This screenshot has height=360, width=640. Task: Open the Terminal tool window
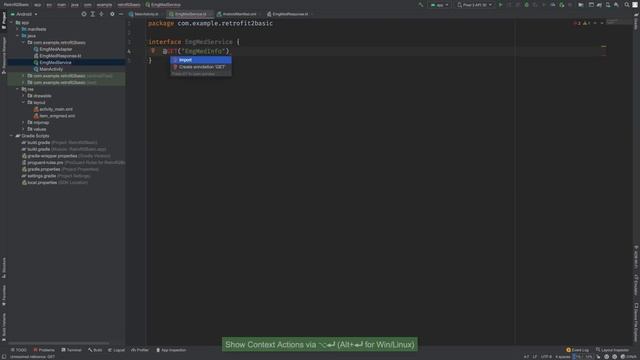(x=71, y=350)
